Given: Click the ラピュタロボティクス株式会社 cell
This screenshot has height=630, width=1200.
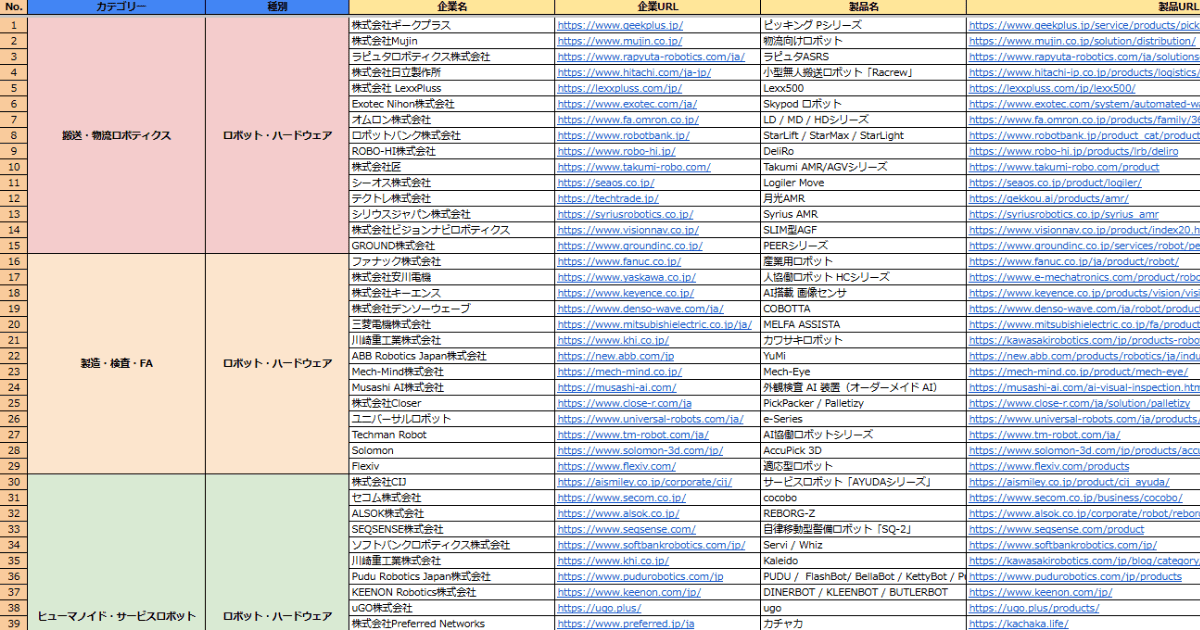Looking at the screenshot, I should [451, 57].
